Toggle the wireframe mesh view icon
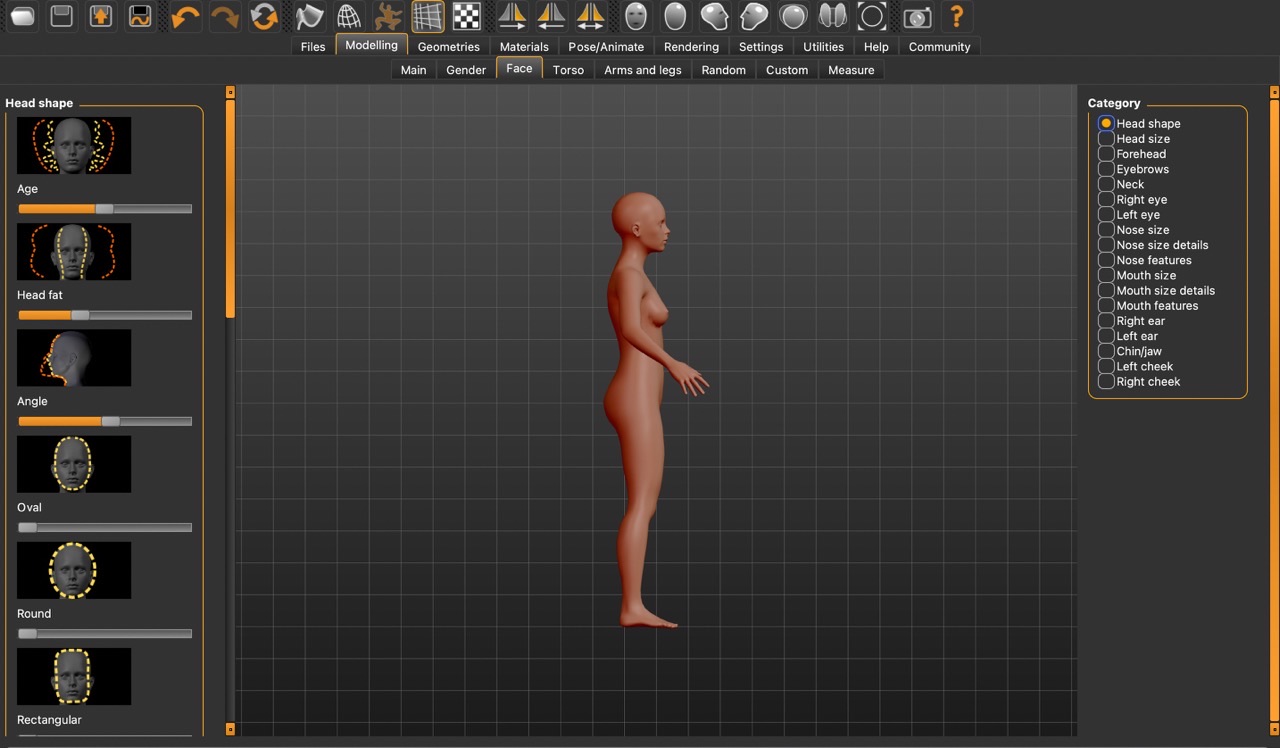 coord(348,16)
